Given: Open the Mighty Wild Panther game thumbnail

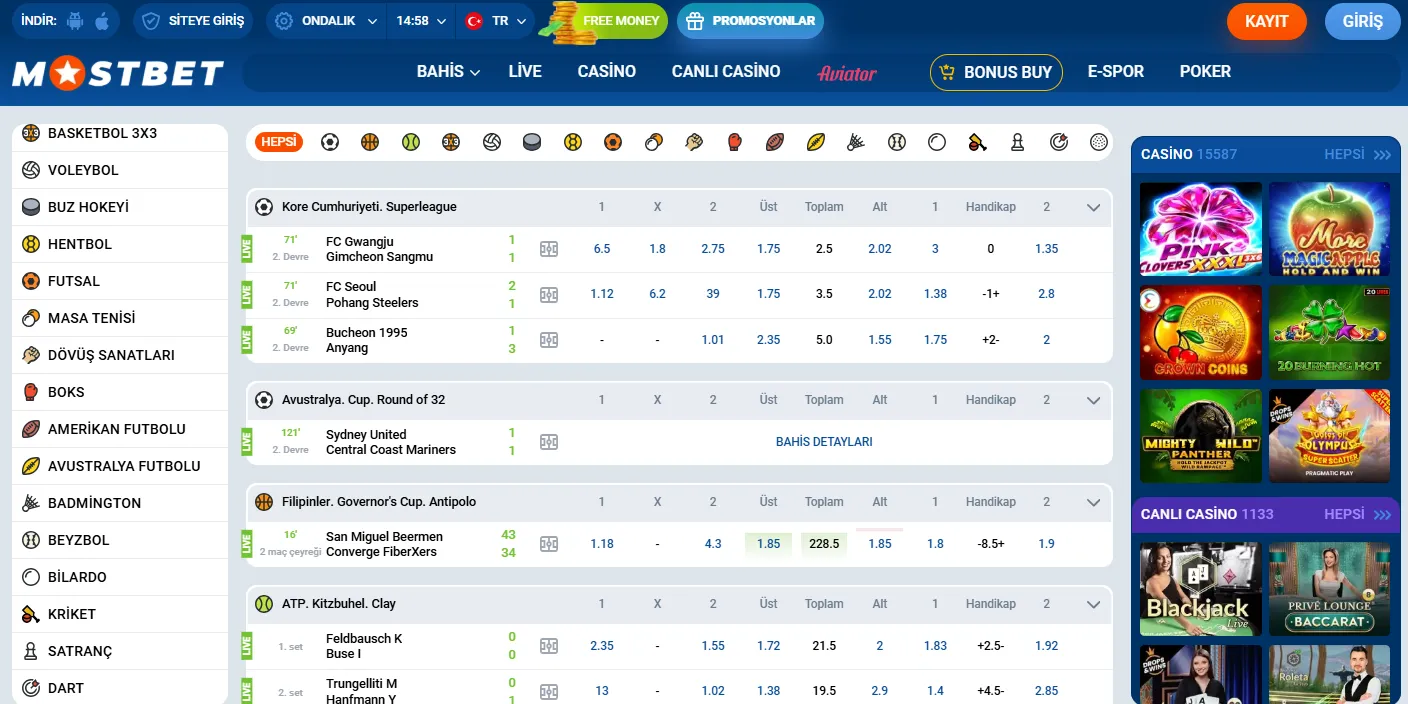Looking at the screenshot, I should point(1201,436).
